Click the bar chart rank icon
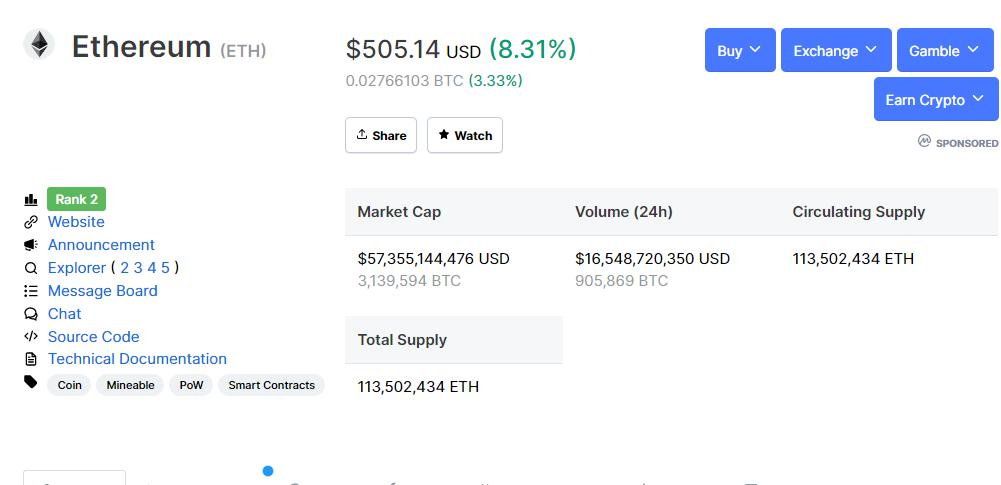1001x485 pixels. 31,200
